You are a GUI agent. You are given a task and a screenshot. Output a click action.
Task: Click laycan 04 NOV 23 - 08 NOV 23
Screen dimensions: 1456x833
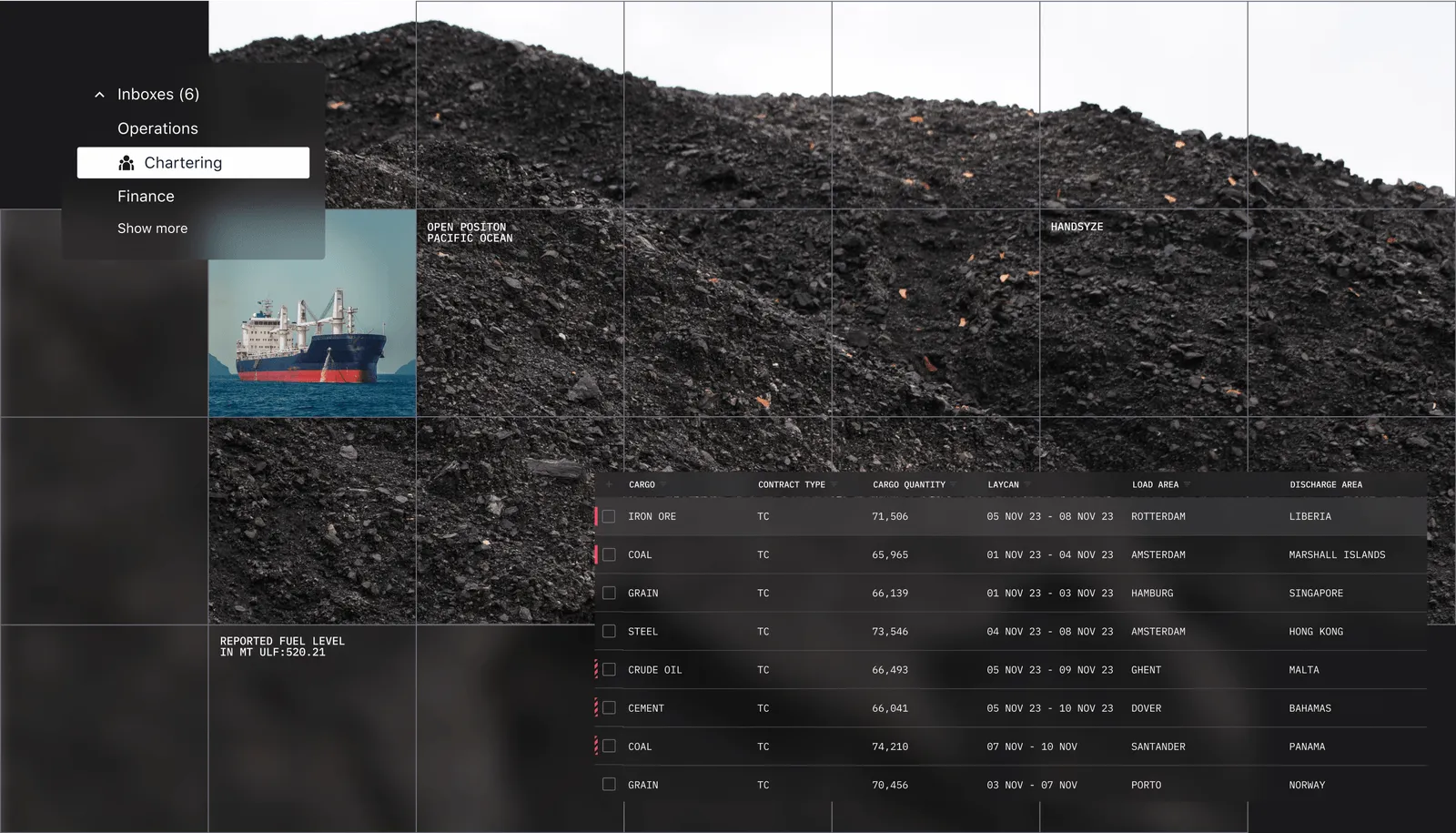(x=1050, y=631)
